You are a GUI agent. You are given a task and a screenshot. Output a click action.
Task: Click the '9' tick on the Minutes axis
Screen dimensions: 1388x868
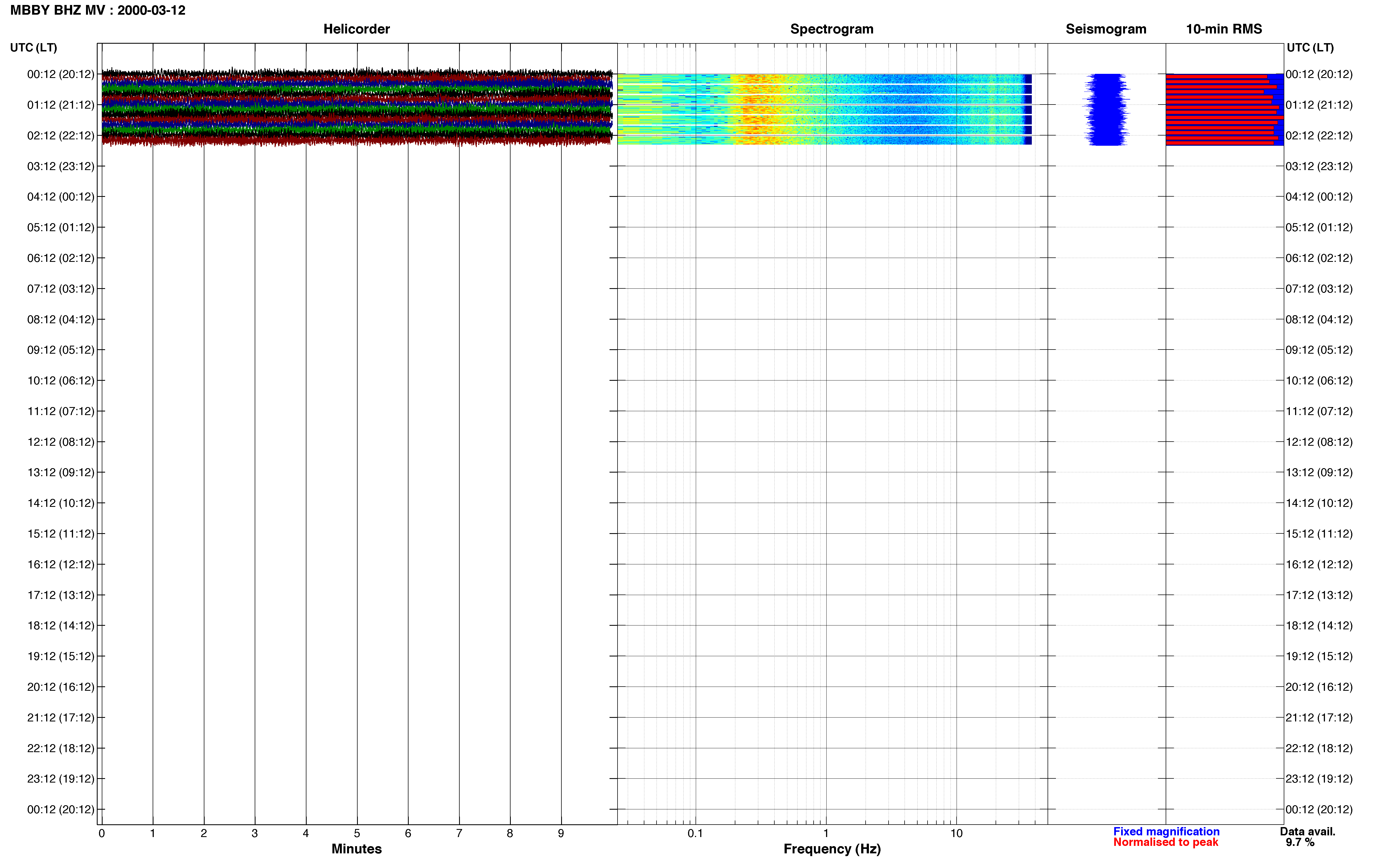(x=561, y=833)
